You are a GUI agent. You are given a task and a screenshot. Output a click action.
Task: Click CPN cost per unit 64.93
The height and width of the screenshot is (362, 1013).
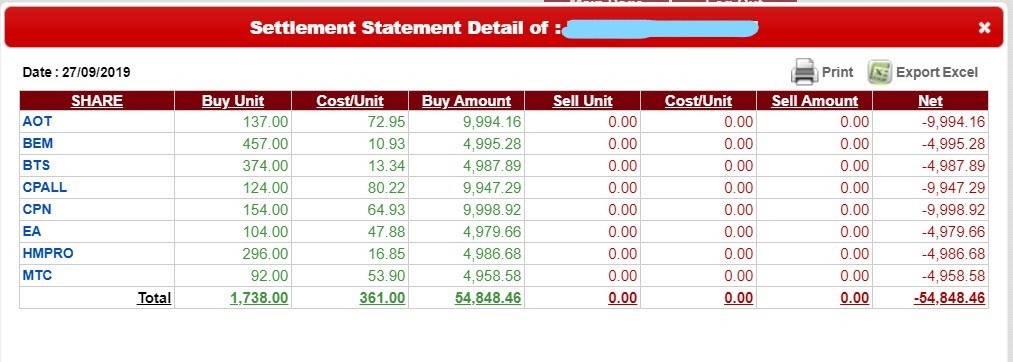[386, 210]
